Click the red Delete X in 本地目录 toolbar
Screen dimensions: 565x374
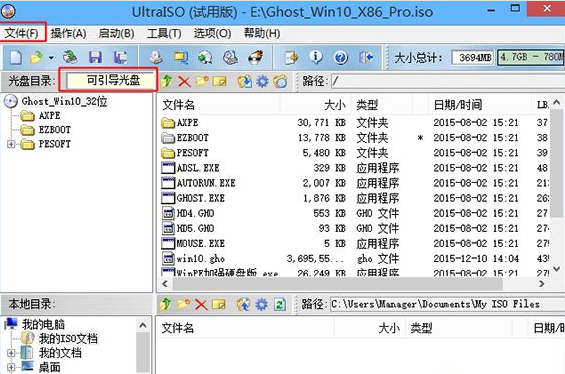pos(201,305)
